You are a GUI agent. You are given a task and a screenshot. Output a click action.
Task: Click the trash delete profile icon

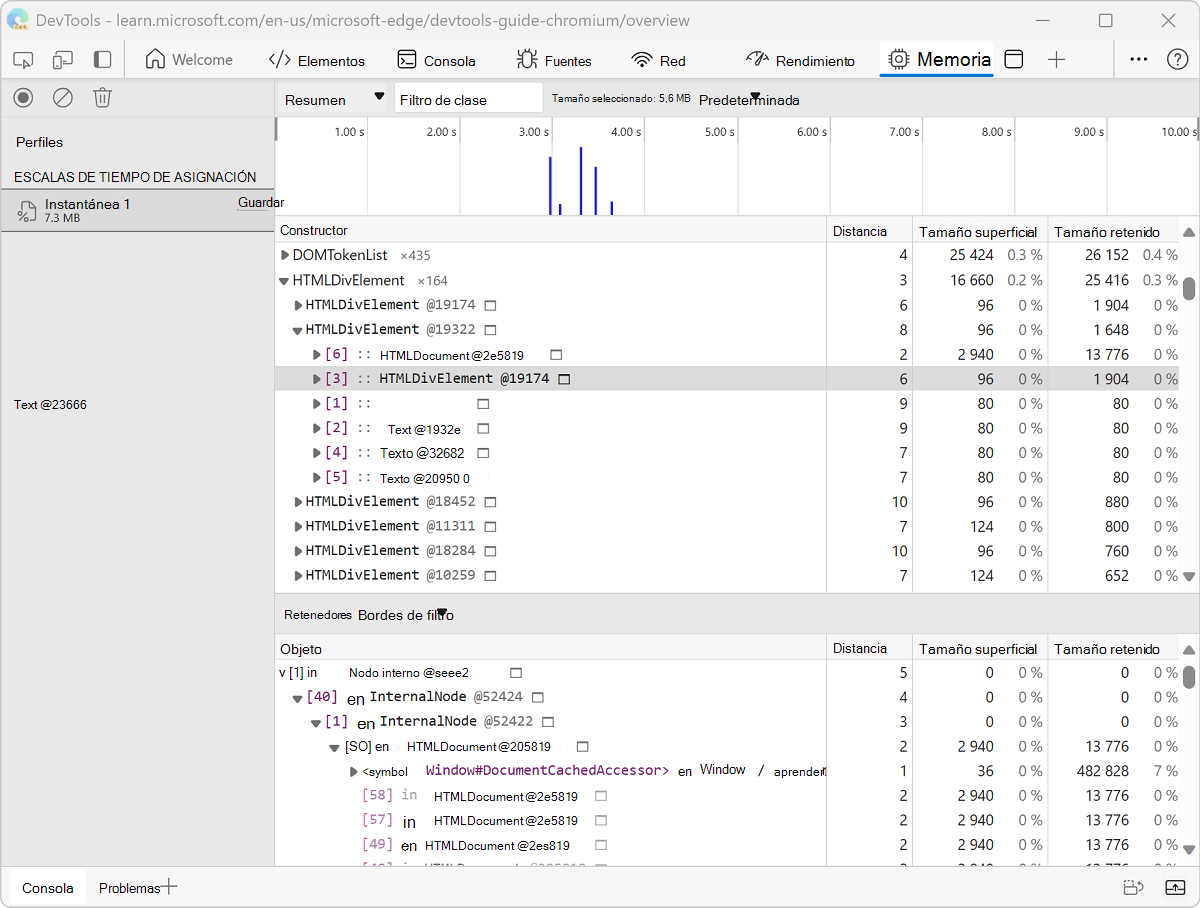[x=102, y=97]
